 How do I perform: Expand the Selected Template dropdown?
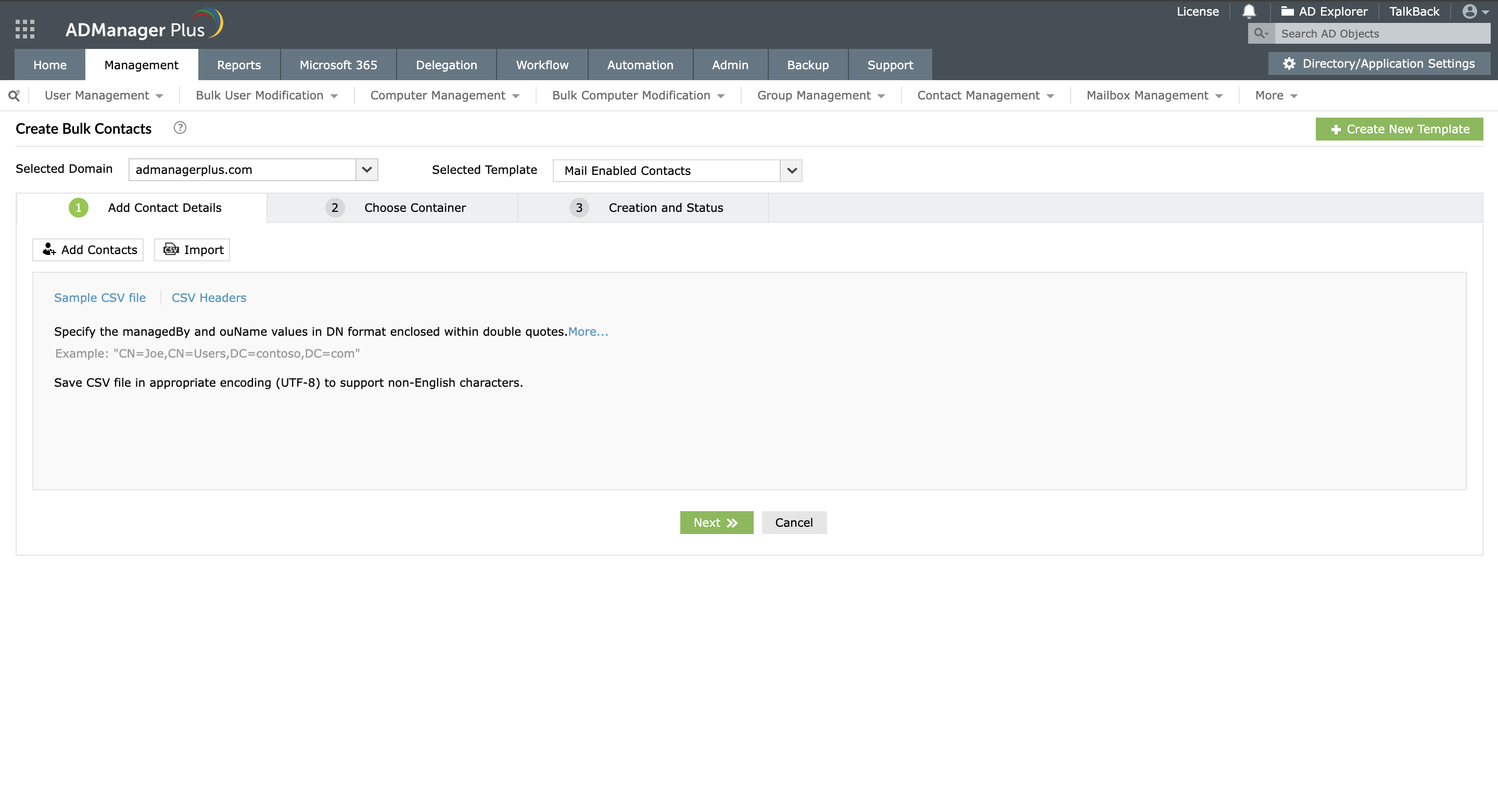(791, 170)
